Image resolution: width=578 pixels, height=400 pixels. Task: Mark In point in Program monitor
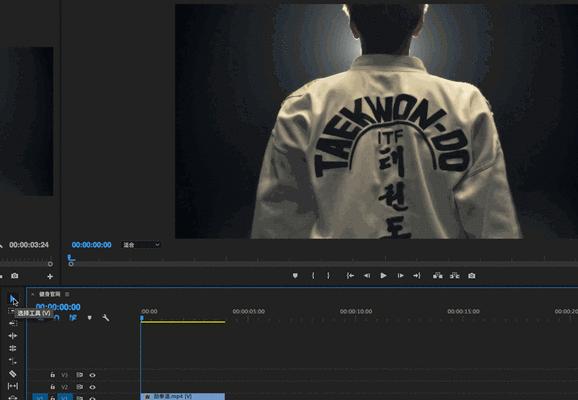(313, 275)
